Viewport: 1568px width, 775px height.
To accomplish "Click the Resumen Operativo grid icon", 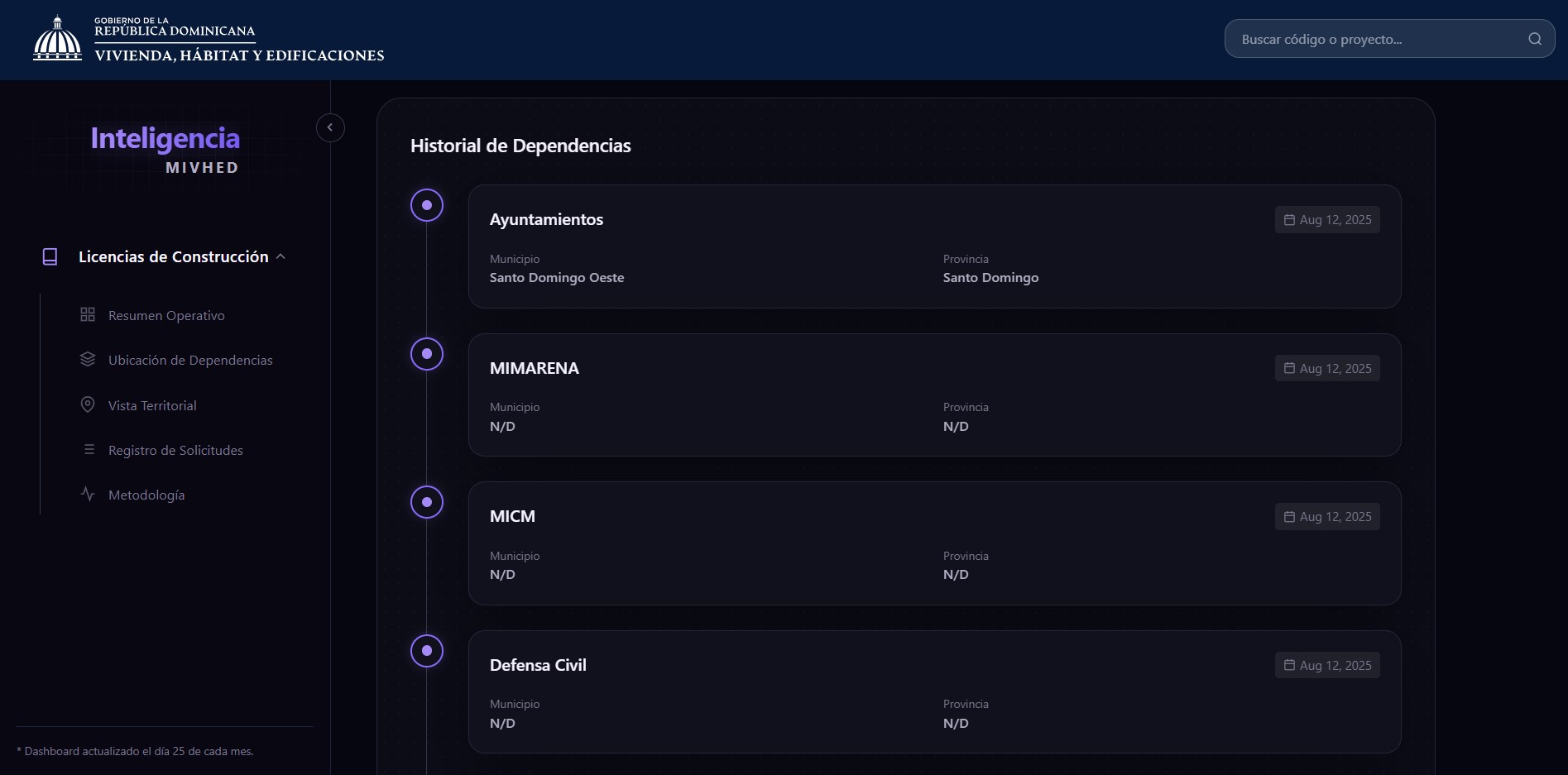I will point(88,315).
